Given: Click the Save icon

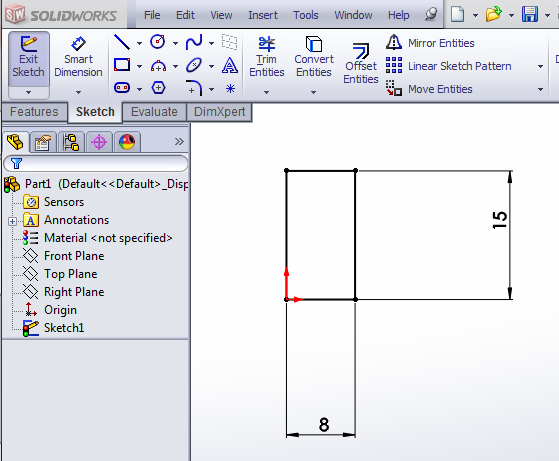Looking at the screenshot, I should (530, 15).
